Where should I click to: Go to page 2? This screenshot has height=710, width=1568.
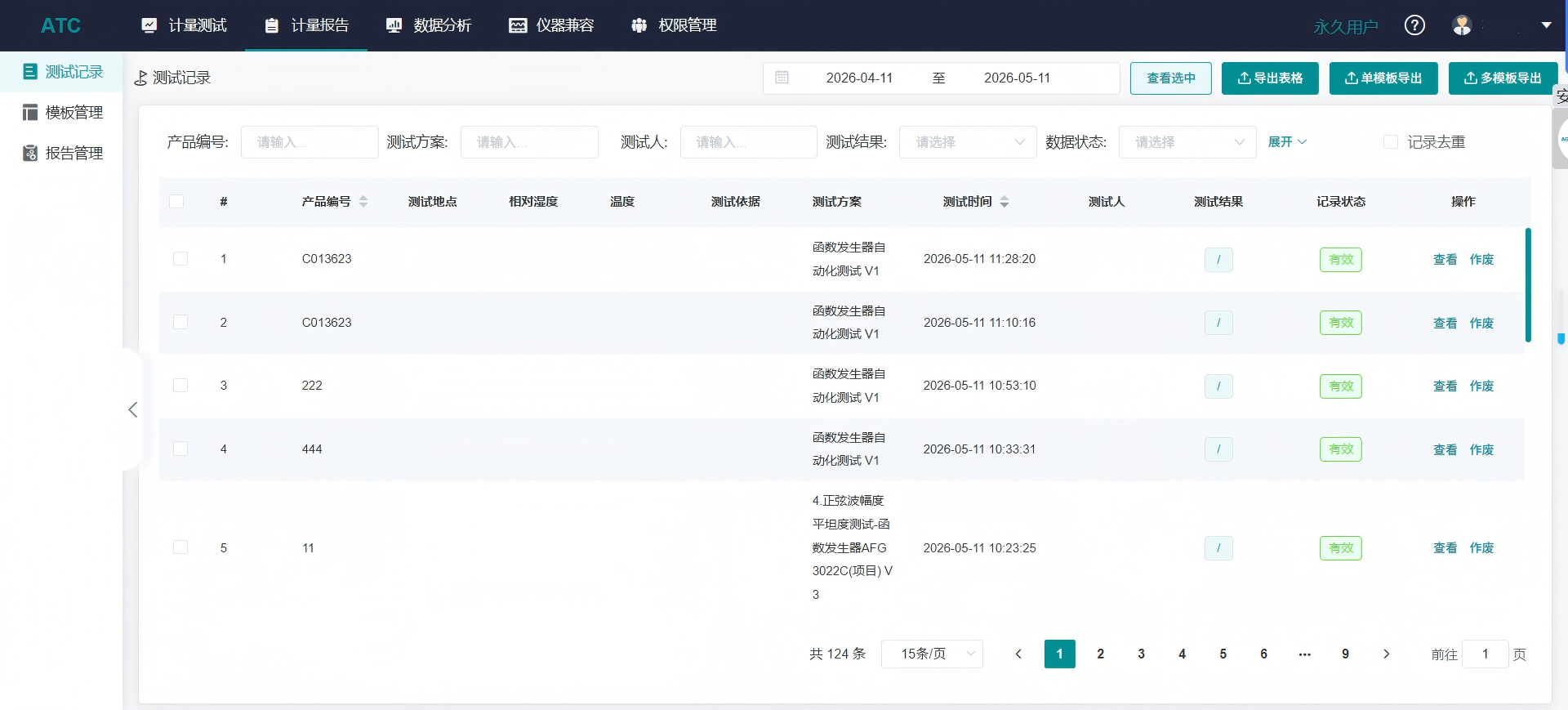click(x=1100, y=654)
